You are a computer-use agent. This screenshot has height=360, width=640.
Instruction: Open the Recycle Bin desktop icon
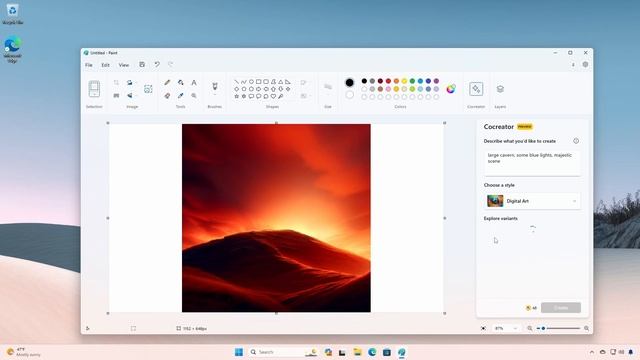pyautogui.click(x=12, y=14)
